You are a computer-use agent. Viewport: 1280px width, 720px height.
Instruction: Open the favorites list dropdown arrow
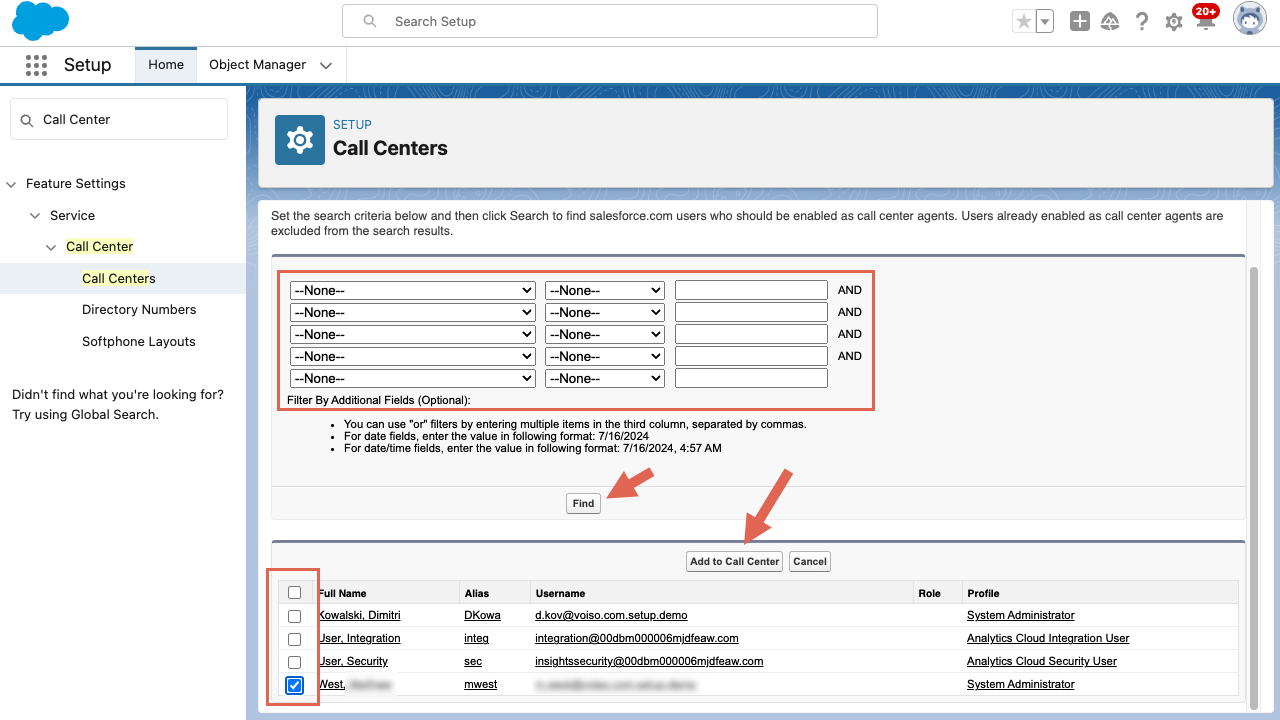[1045, 21]
